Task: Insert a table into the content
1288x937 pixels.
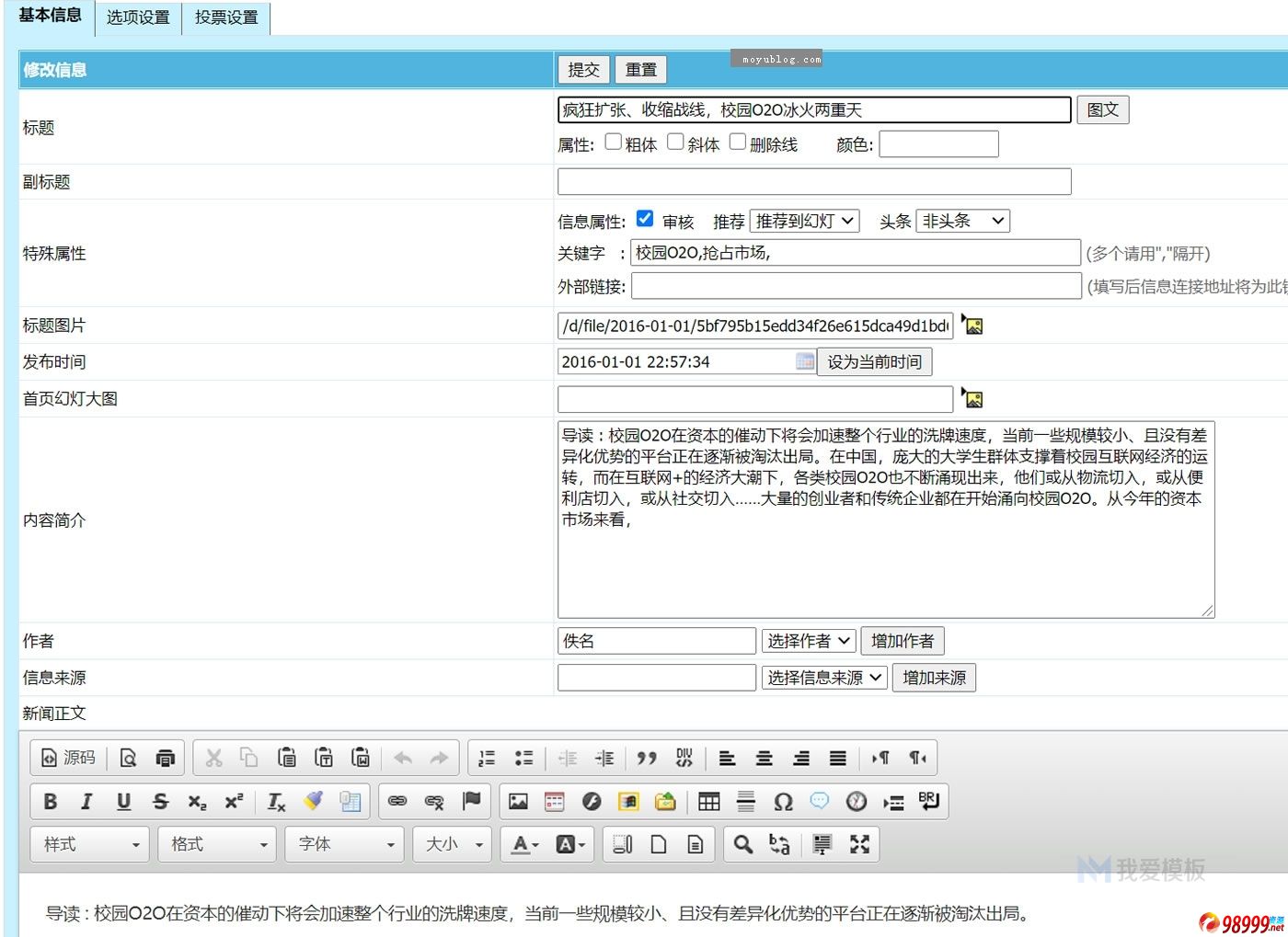Action: 708,802
